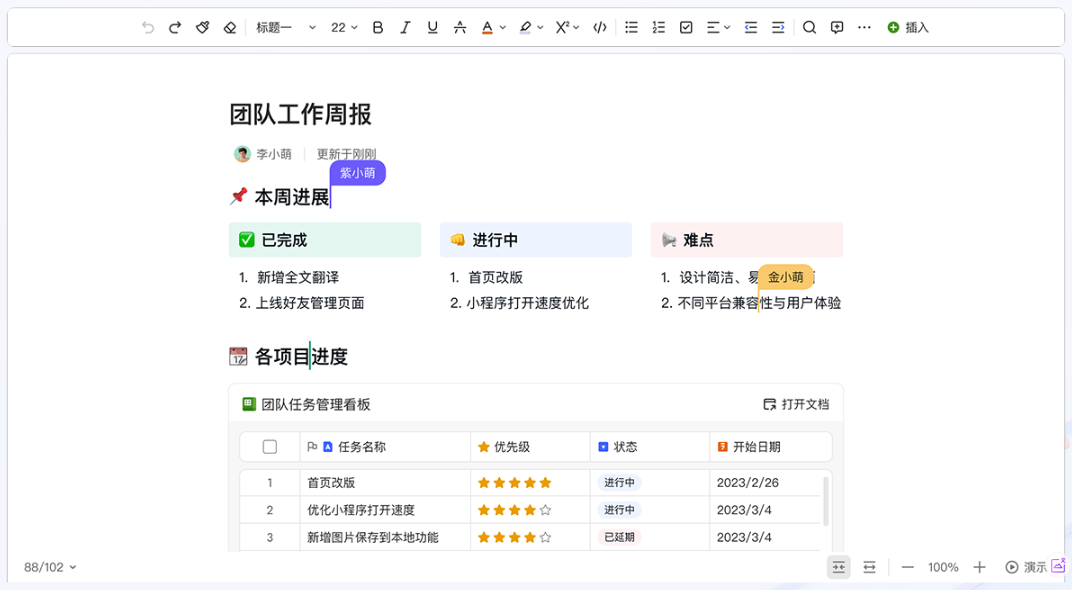The height and width of the screenshot is (590, 1072).
Task: Tick the select-all checkbox in table header
Action: coord(270,447)
